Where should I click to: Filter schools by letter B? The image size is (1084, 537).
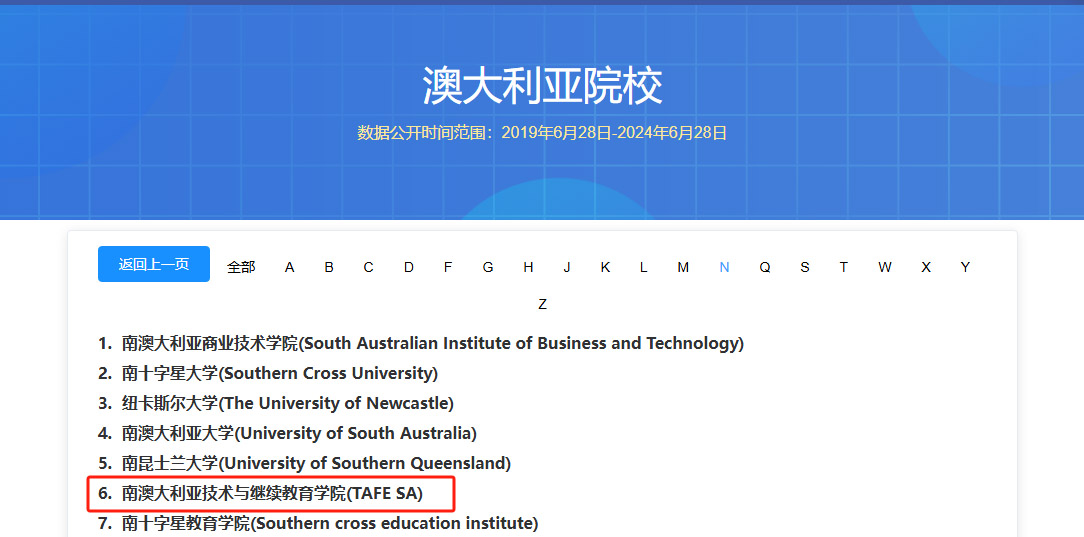pyautogui.click(x=329, y=267)
